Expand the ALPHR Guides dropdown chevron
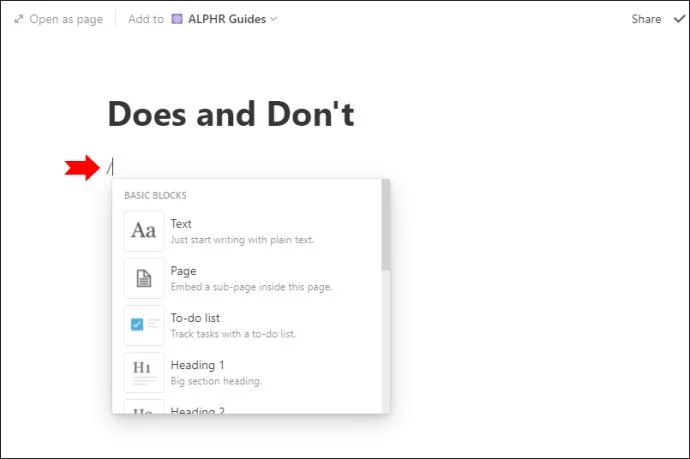The width and height of the screenshot is (690, 459). coord(274,19)
